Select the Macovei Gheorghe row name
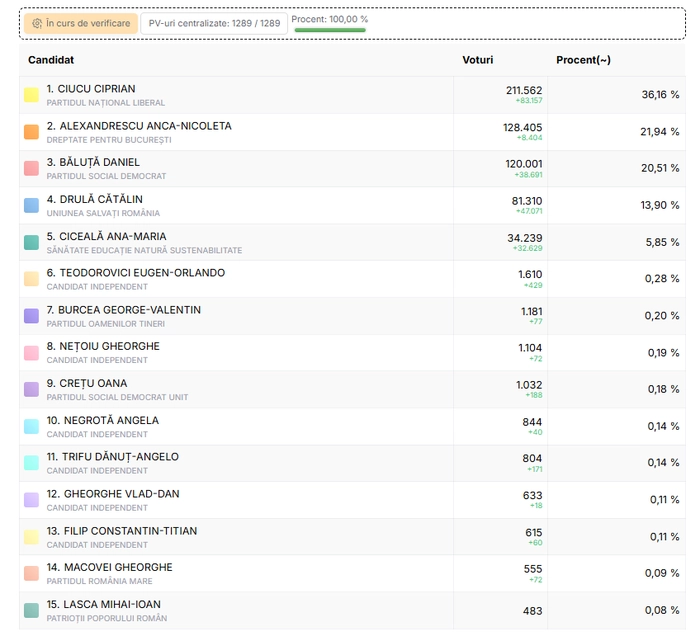The height and width of the screenshot is (641, 700). coord(109,567)
